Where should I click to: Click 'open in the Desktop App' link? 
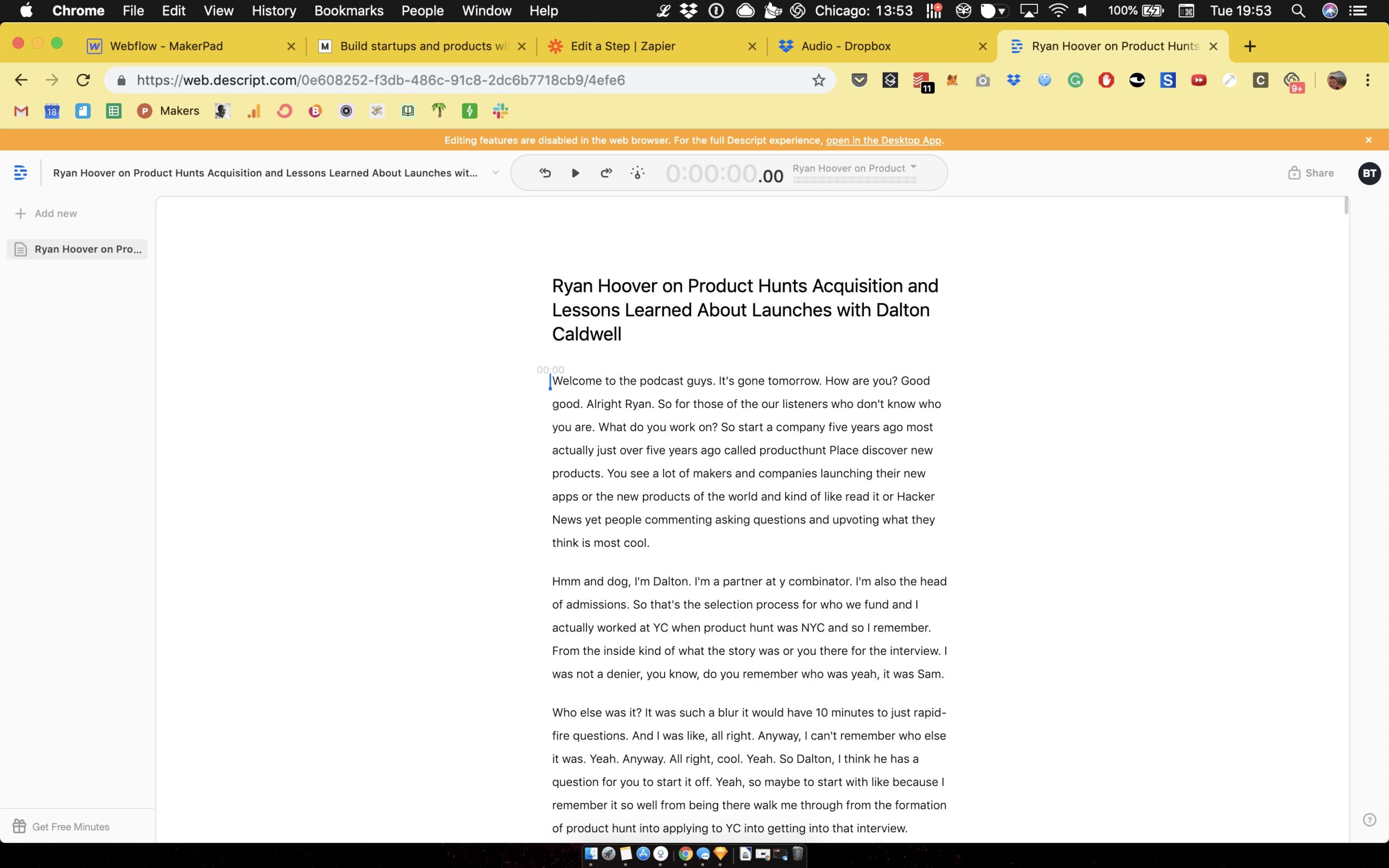(883, 140)
